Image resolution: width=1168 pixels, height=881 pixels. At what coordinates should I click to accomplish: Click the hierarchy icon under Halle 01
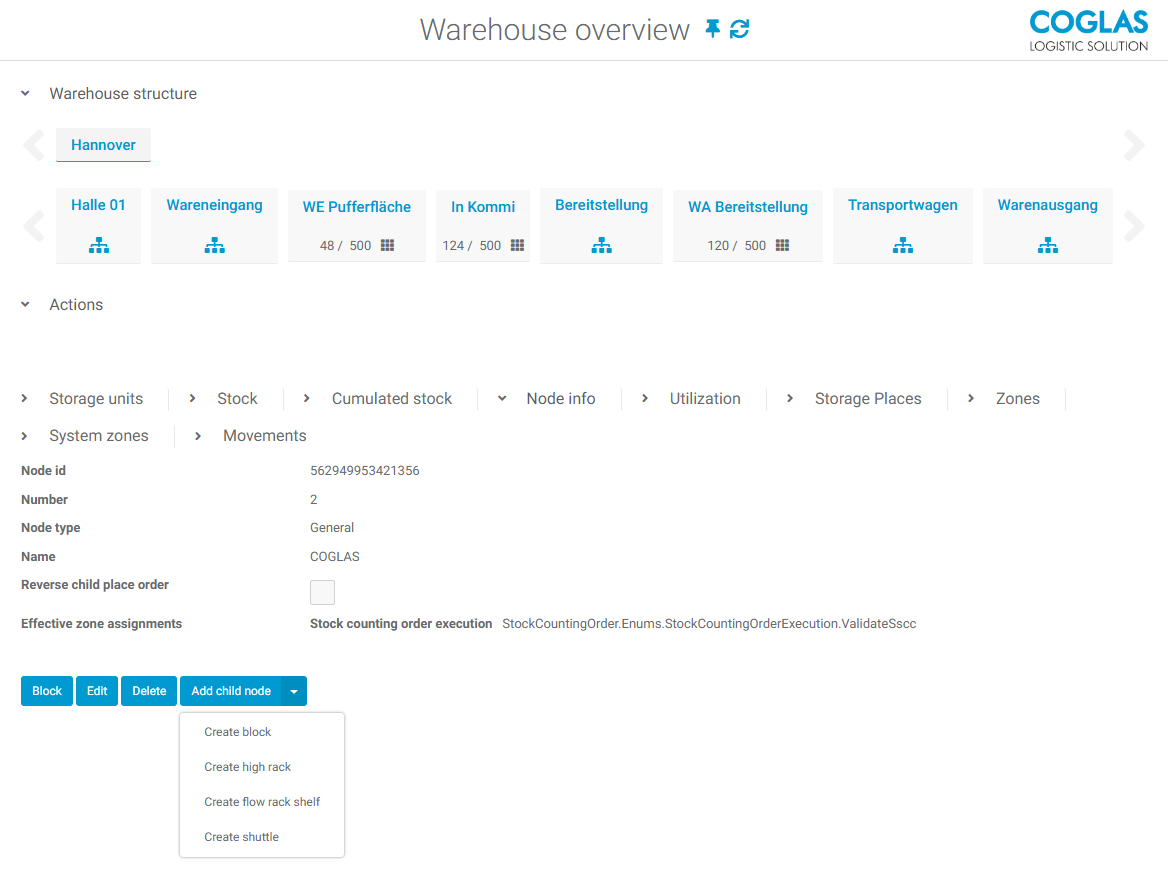pyautogui.click(x=98, y=245)
